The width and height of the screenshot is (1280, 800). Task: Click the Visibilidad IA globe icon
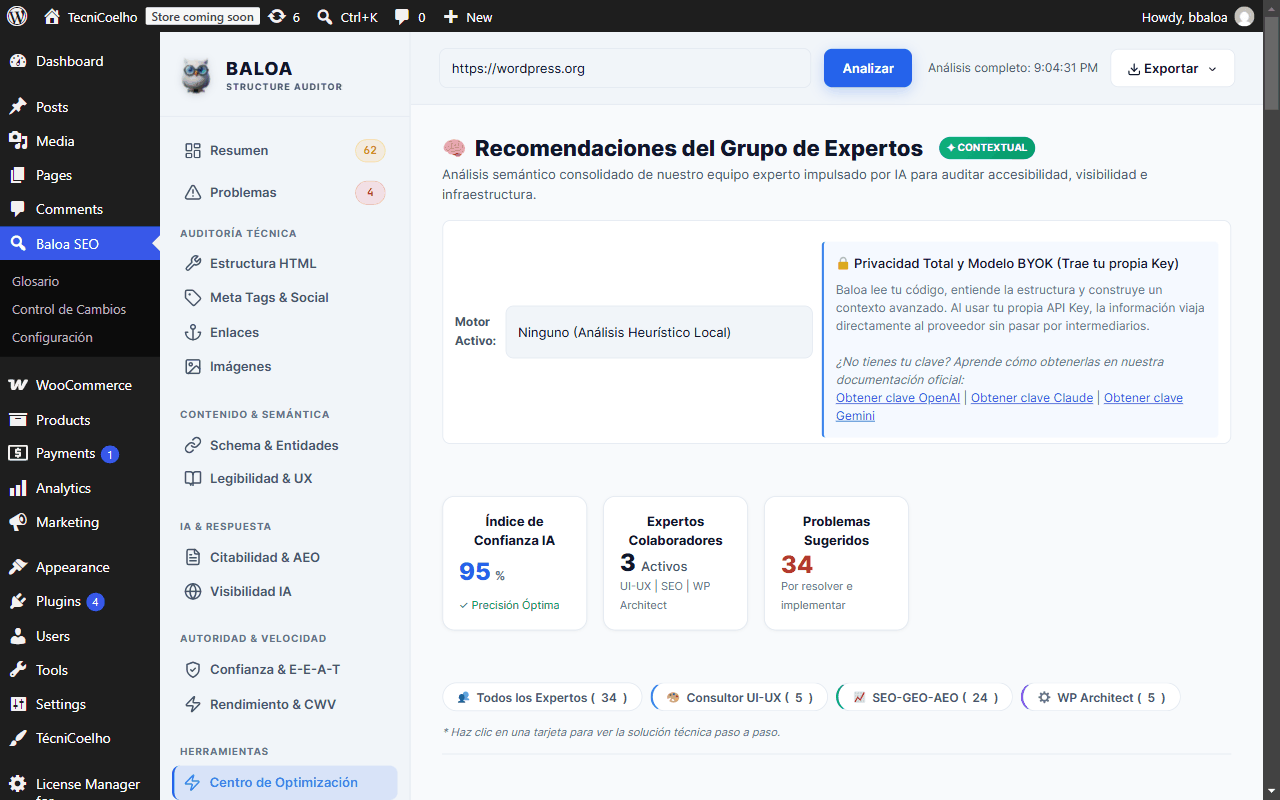(193, 591)
